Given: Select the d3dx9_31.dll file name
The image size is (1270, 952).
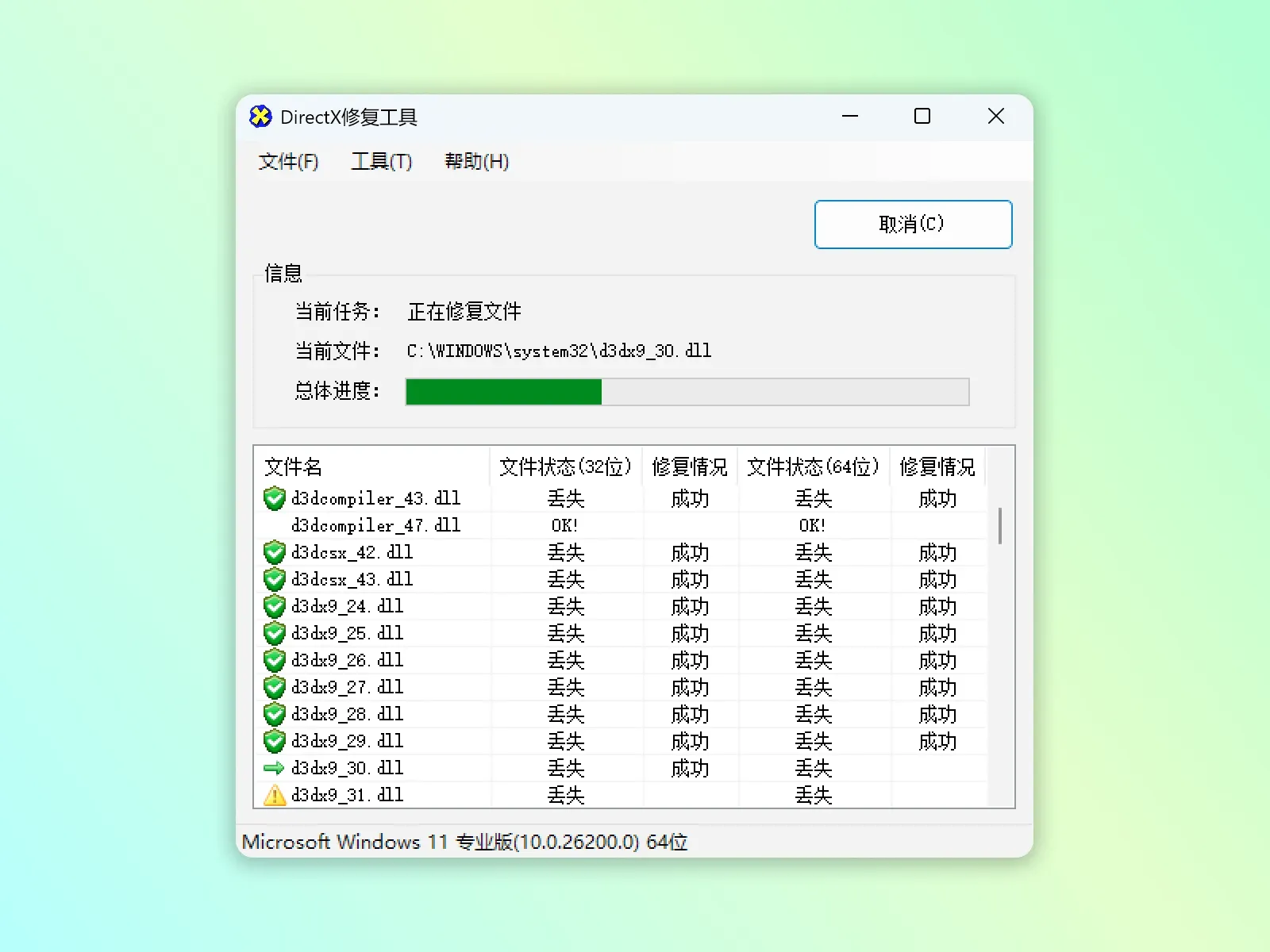Looking at the screenshot, I should coord(347,795).
